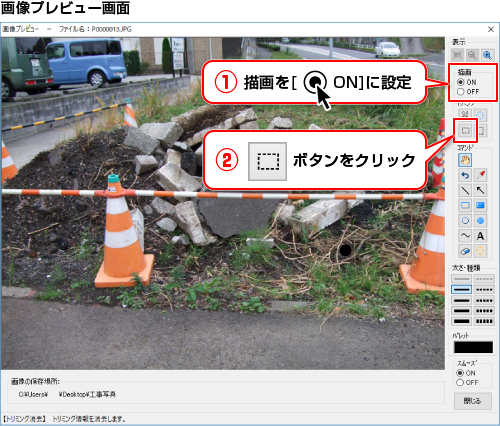Select the arrow drawing tool
Viewport: 500px width, 426px height.
pyautogui.click(x=480, y=190)
